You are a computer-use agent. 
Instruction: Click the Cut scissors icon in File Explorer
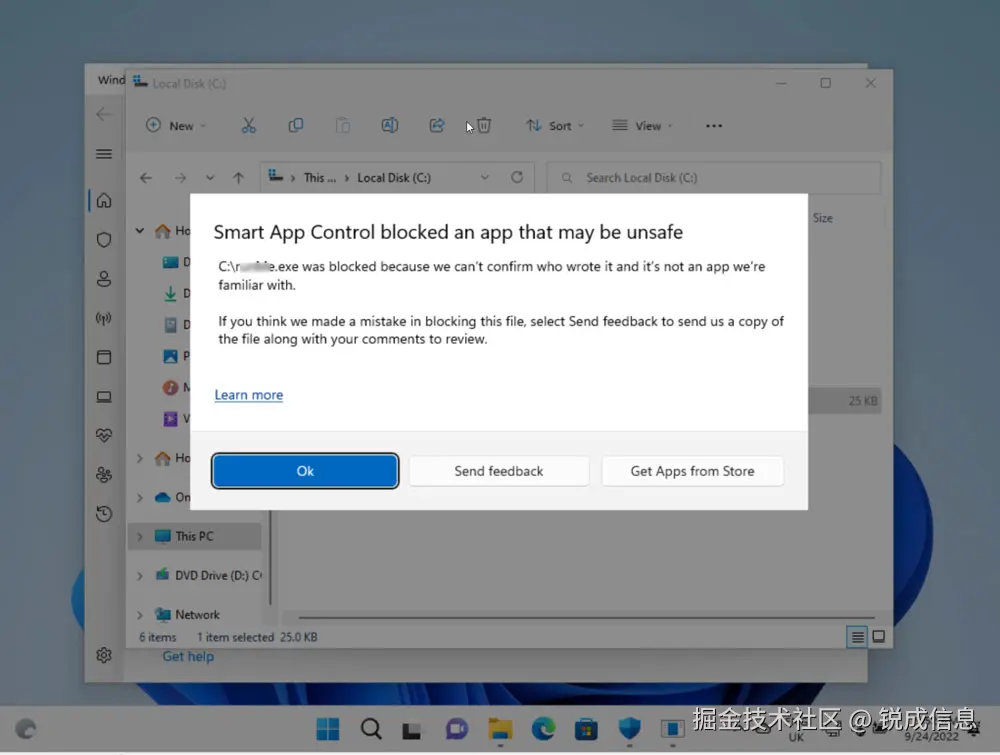[x=248, y=126]
